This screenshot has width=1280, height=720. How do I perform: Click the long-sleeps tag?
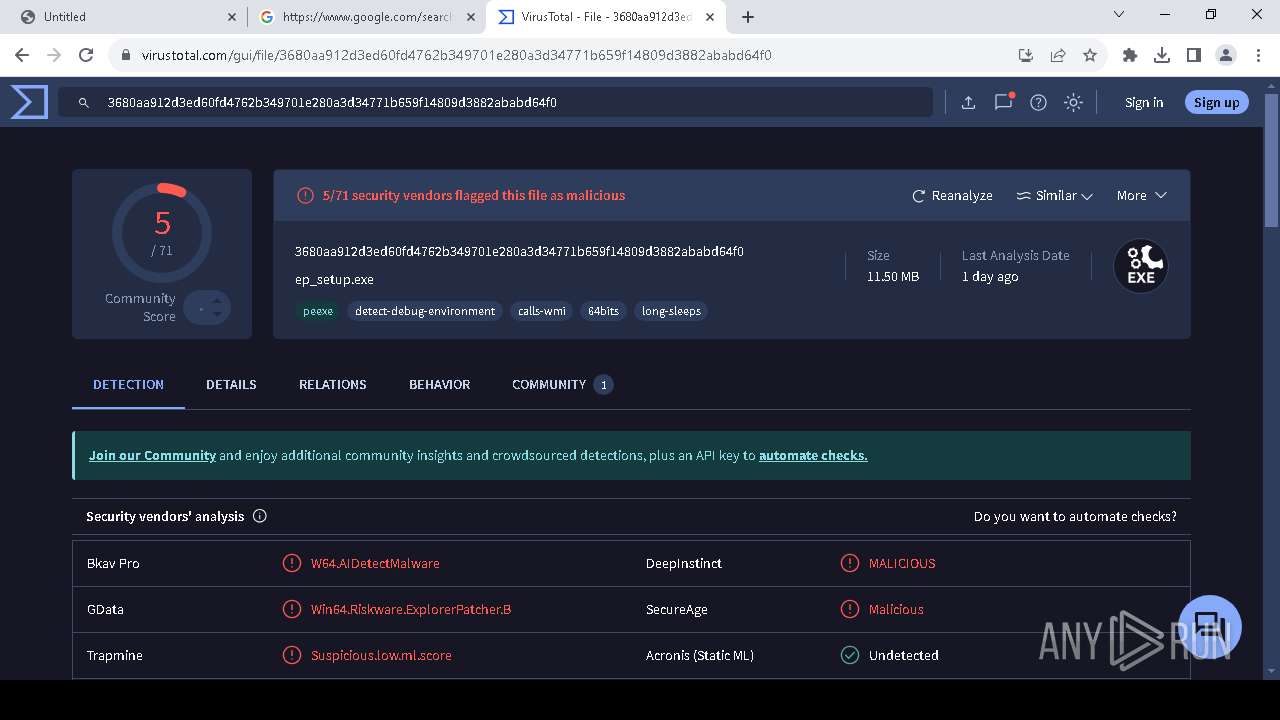tap(671, 311)
